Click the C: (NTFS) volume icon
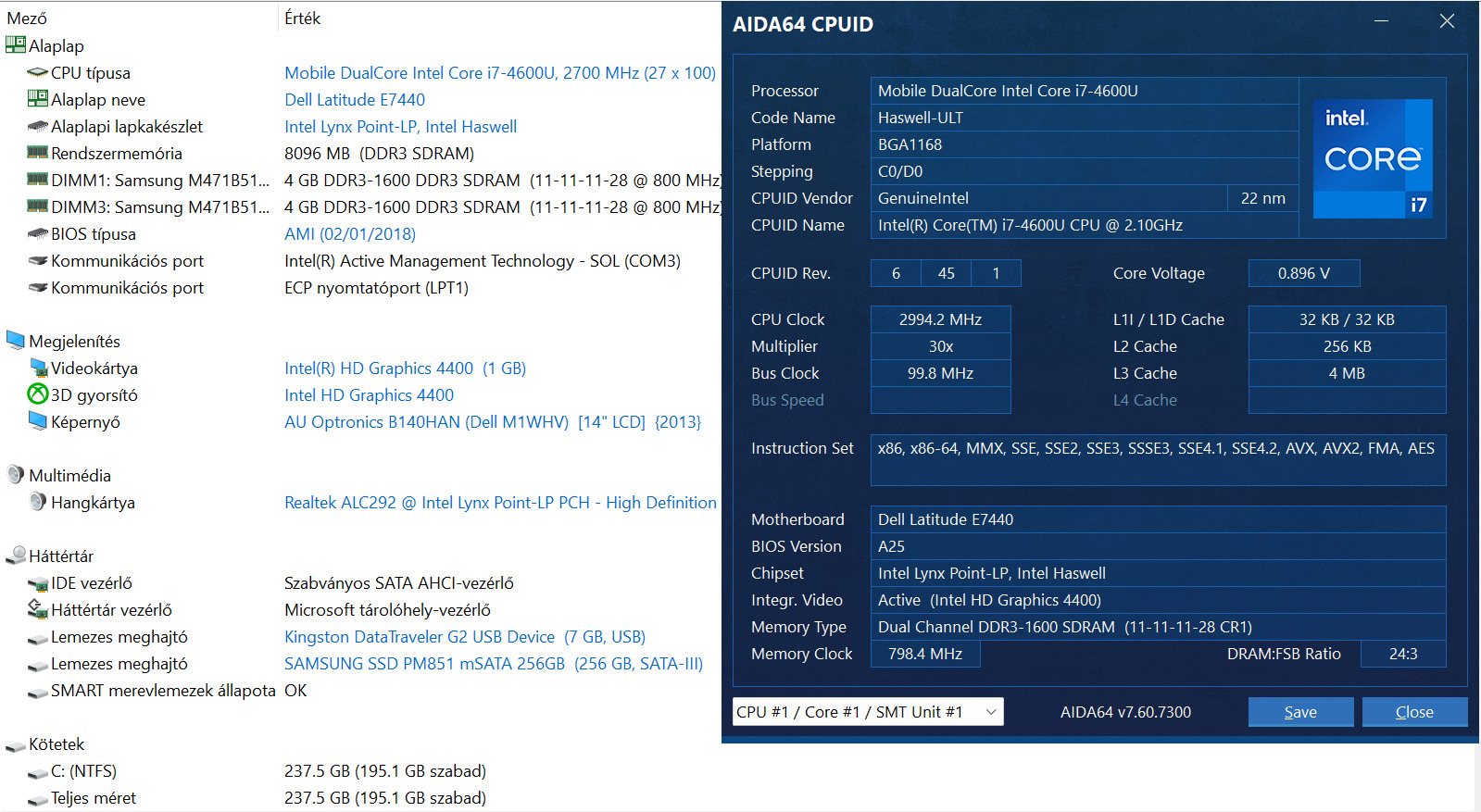Image resolution: width=1481 pixels, height=812 pixels. point(38,772)
